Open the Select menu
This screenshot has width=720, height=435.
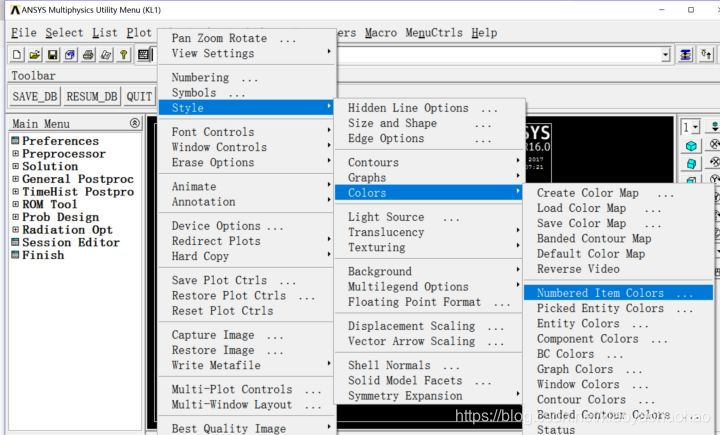(64, 33)
